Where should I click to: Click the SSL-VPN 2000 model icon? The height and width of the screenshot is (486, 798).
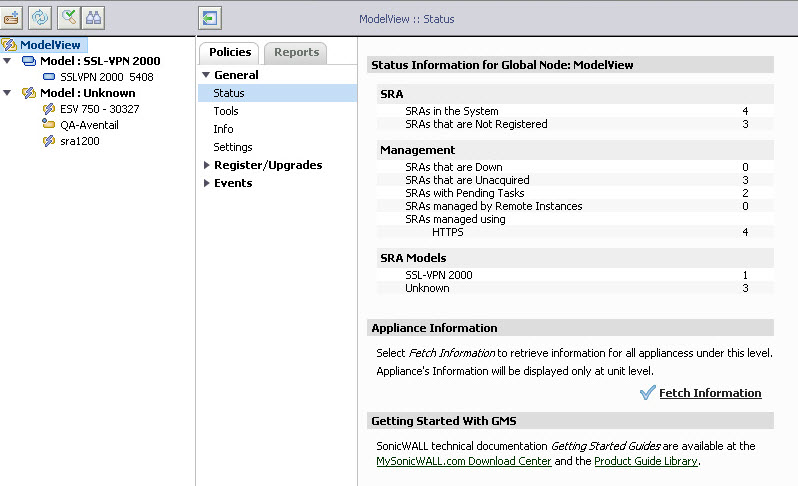pos(28,61)
